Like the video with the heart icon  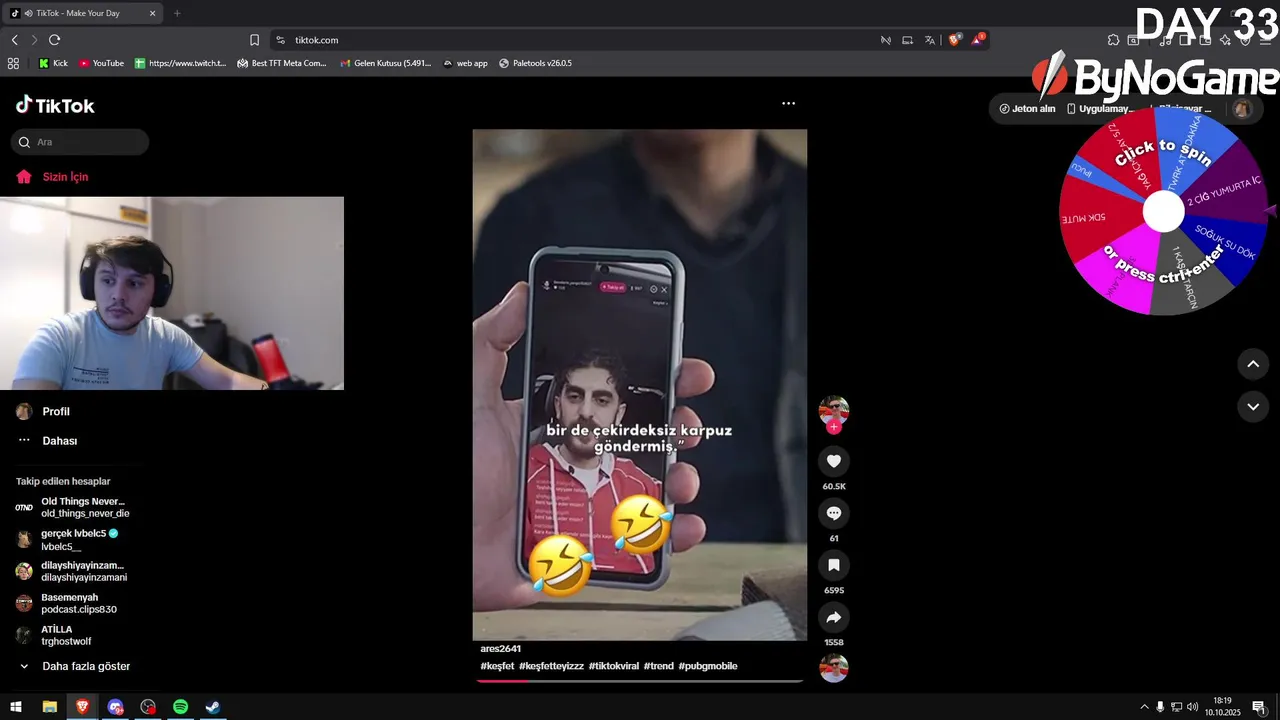(834, 461)
